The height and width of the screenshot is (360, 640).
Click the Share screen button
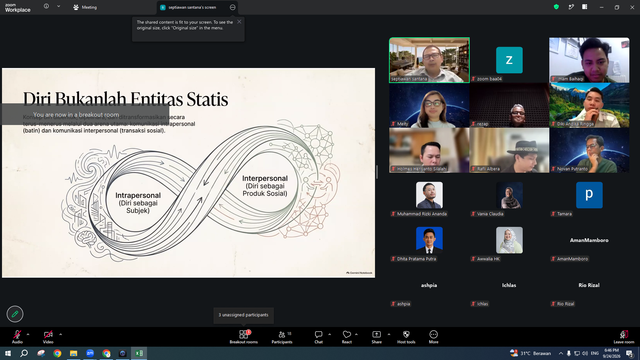click(376, 337)
